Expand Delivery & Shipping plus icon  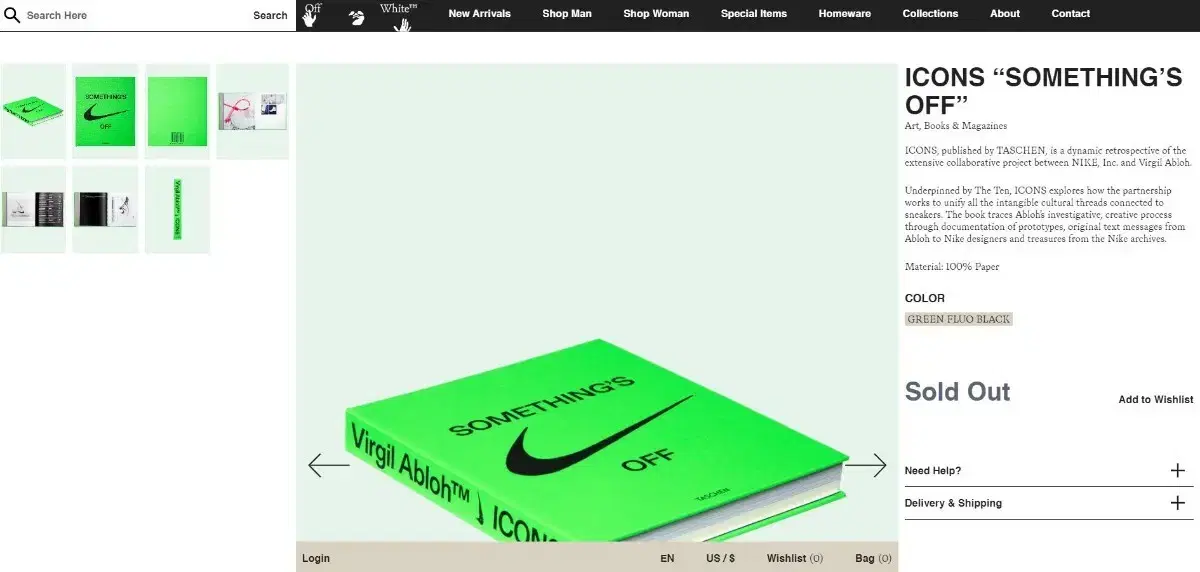coord(1177,503)
